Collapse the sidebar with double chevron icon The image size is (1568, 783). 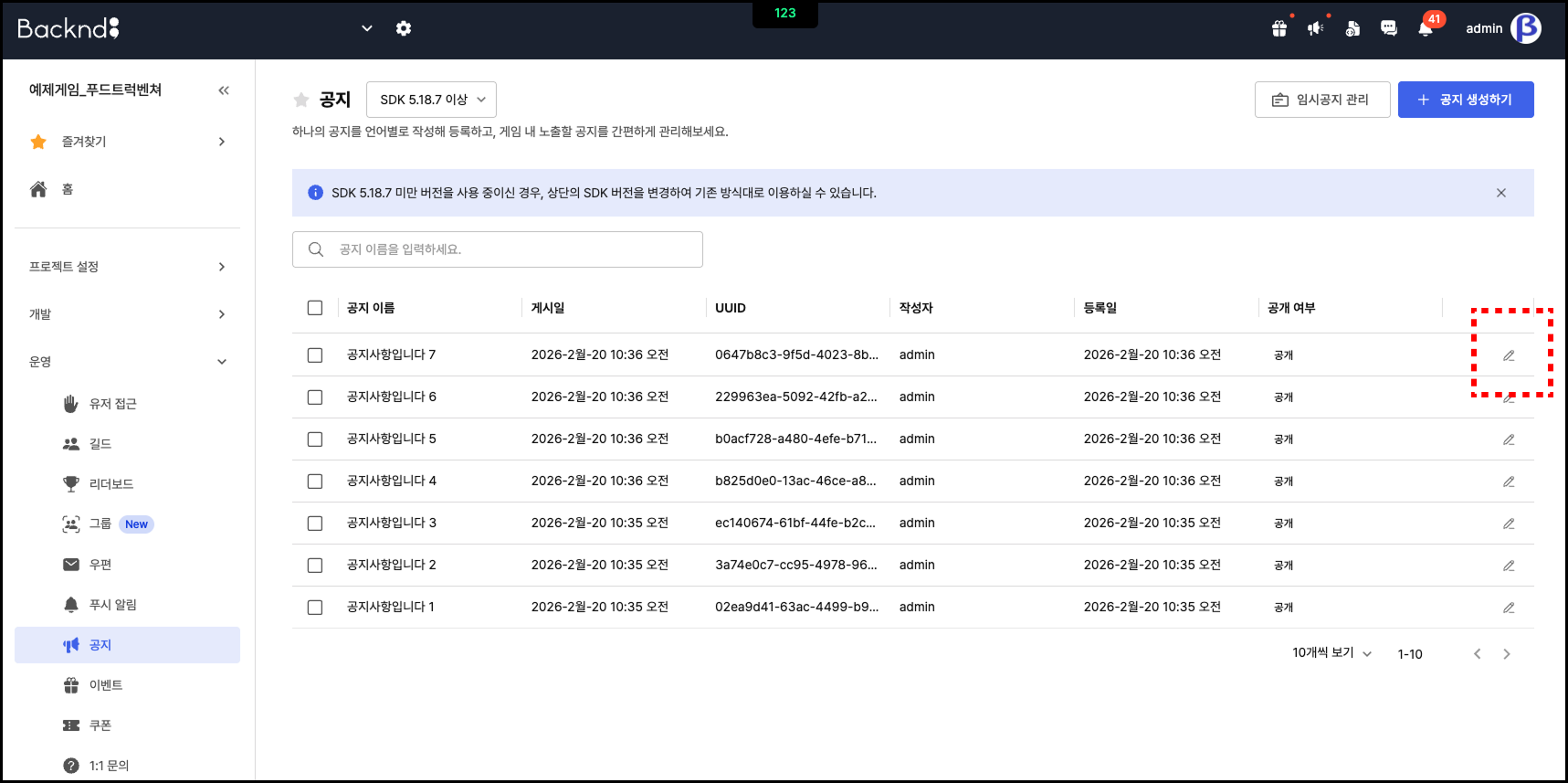tap(224, 90)
